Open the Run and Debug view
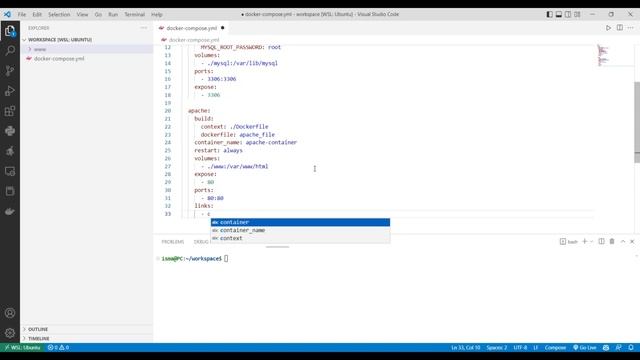The width and height of the screenshot is (640, 360). (x=10, y=91)
